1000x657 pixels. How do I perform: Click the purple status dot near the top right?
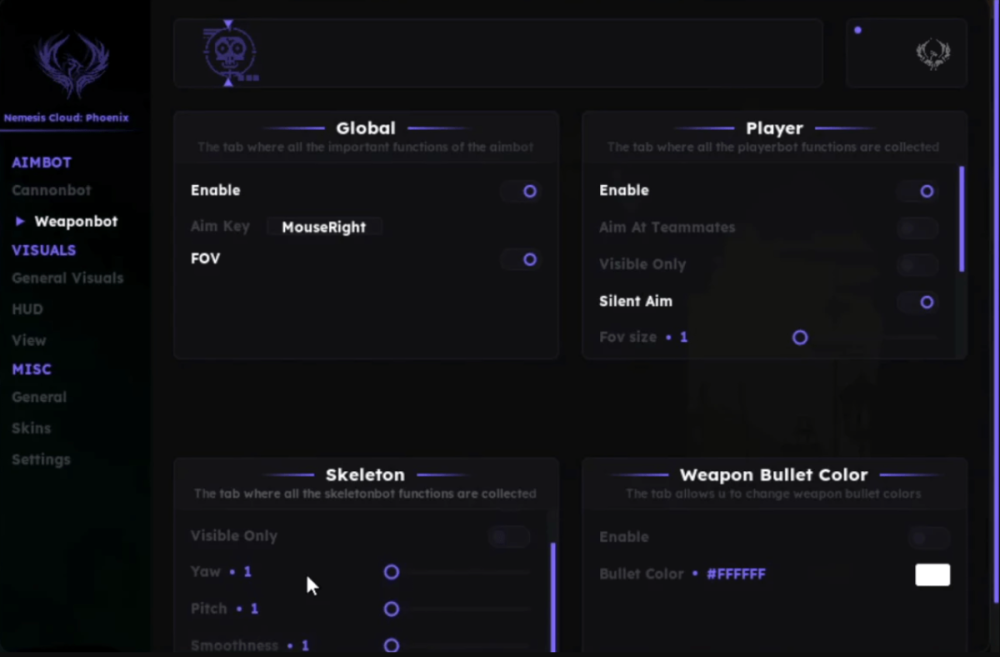point(857,30)
